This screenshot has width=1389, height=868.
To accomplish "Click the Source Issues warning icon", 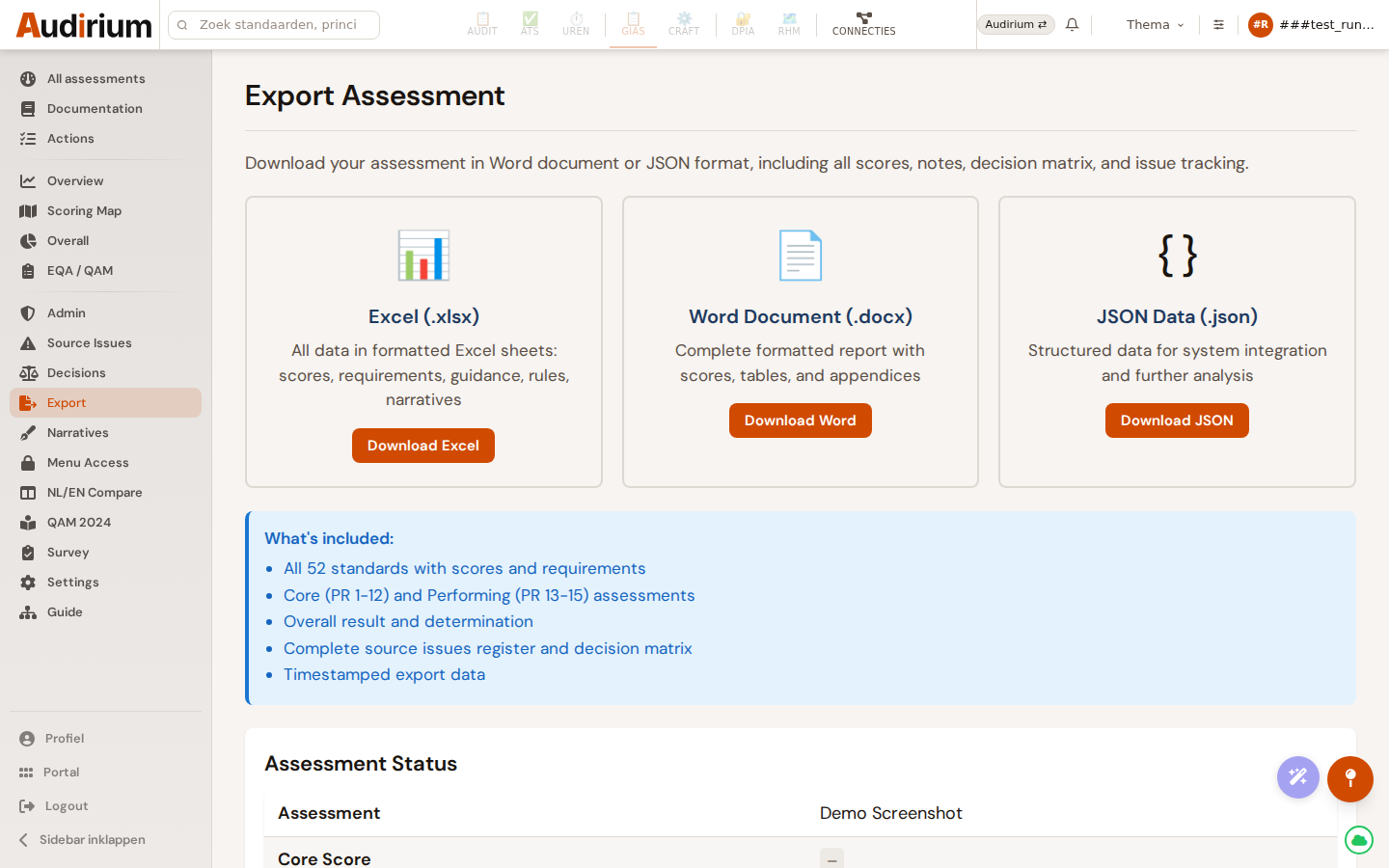I will click(x=28, y=343).
